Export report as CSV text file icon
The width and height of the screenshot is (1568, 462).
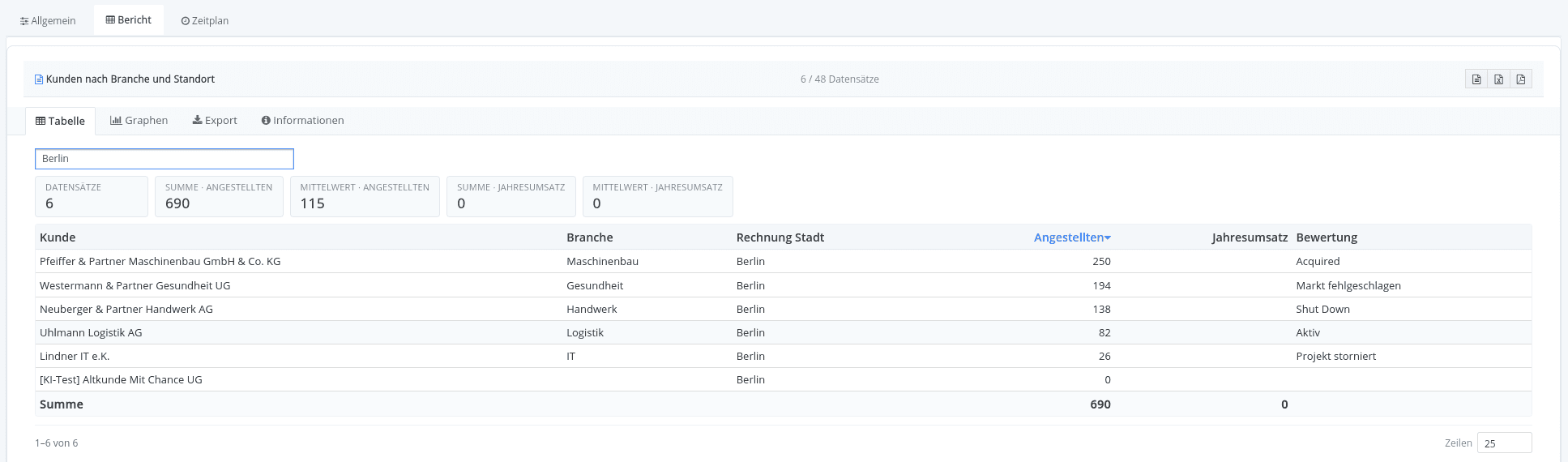click(1476, 79)
